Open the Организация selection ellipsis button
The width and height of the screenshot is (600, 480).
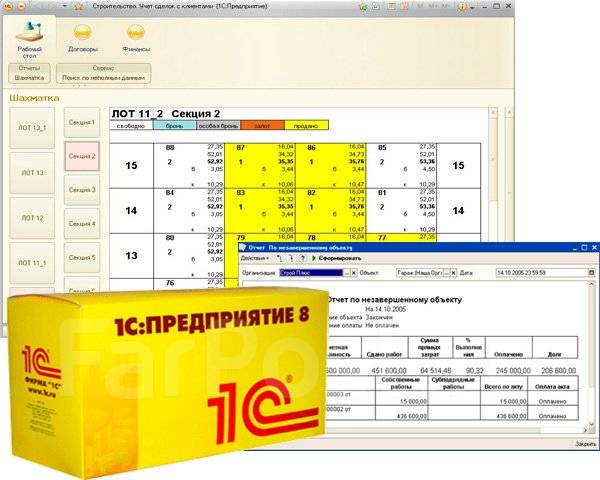point(347,273)
